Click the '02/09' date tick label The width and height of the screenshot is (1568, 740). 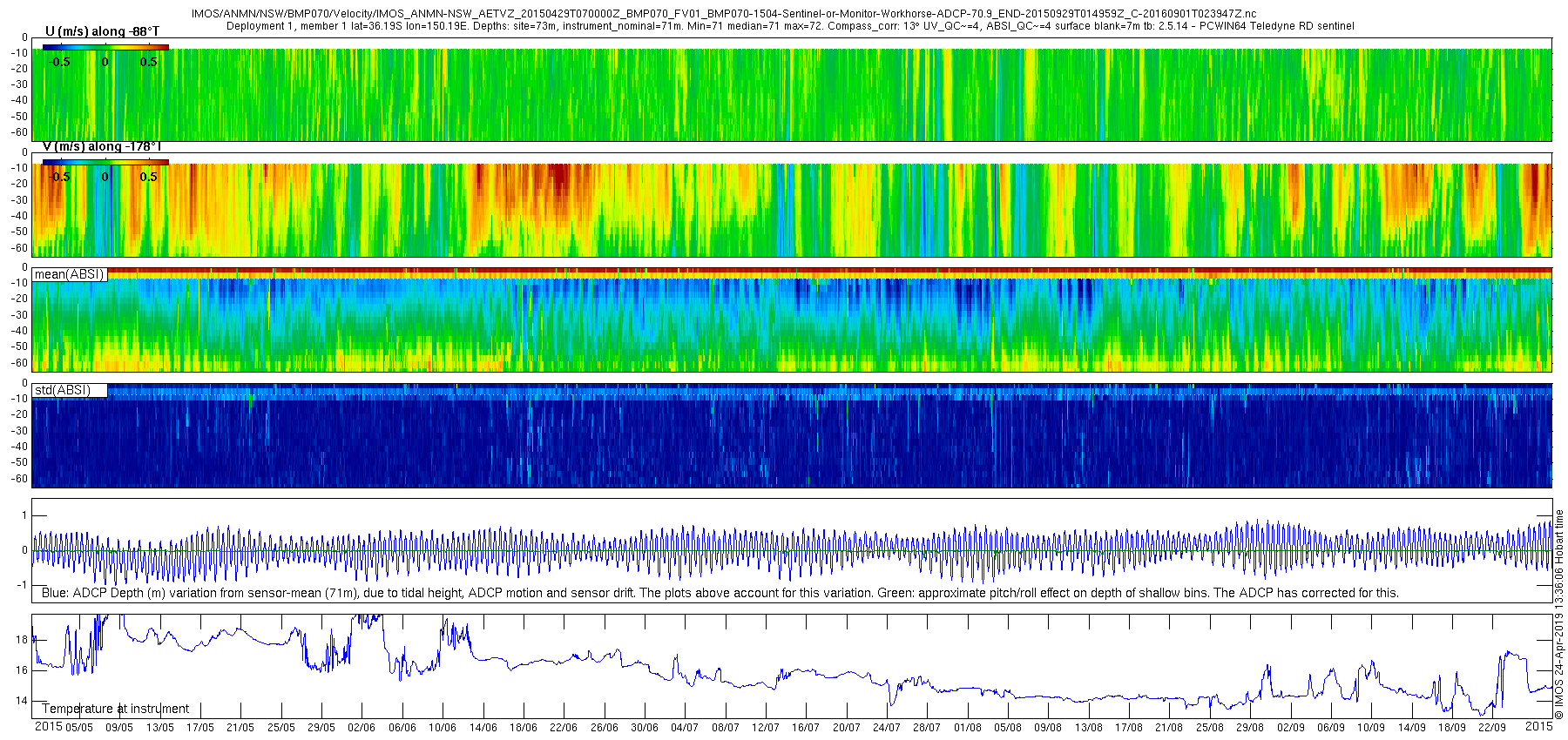[1291, 728]
